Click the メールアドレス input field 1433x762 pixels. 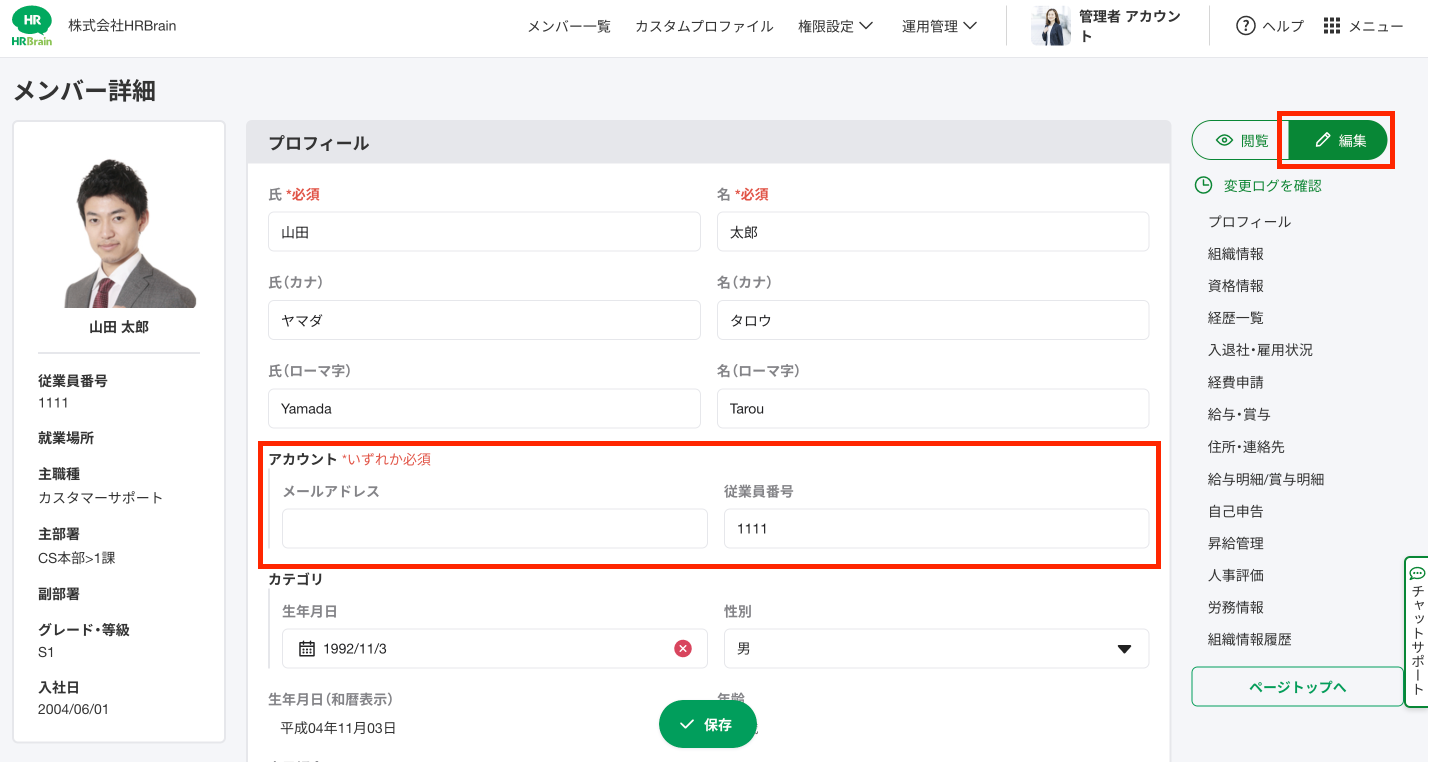coord(494,528)
